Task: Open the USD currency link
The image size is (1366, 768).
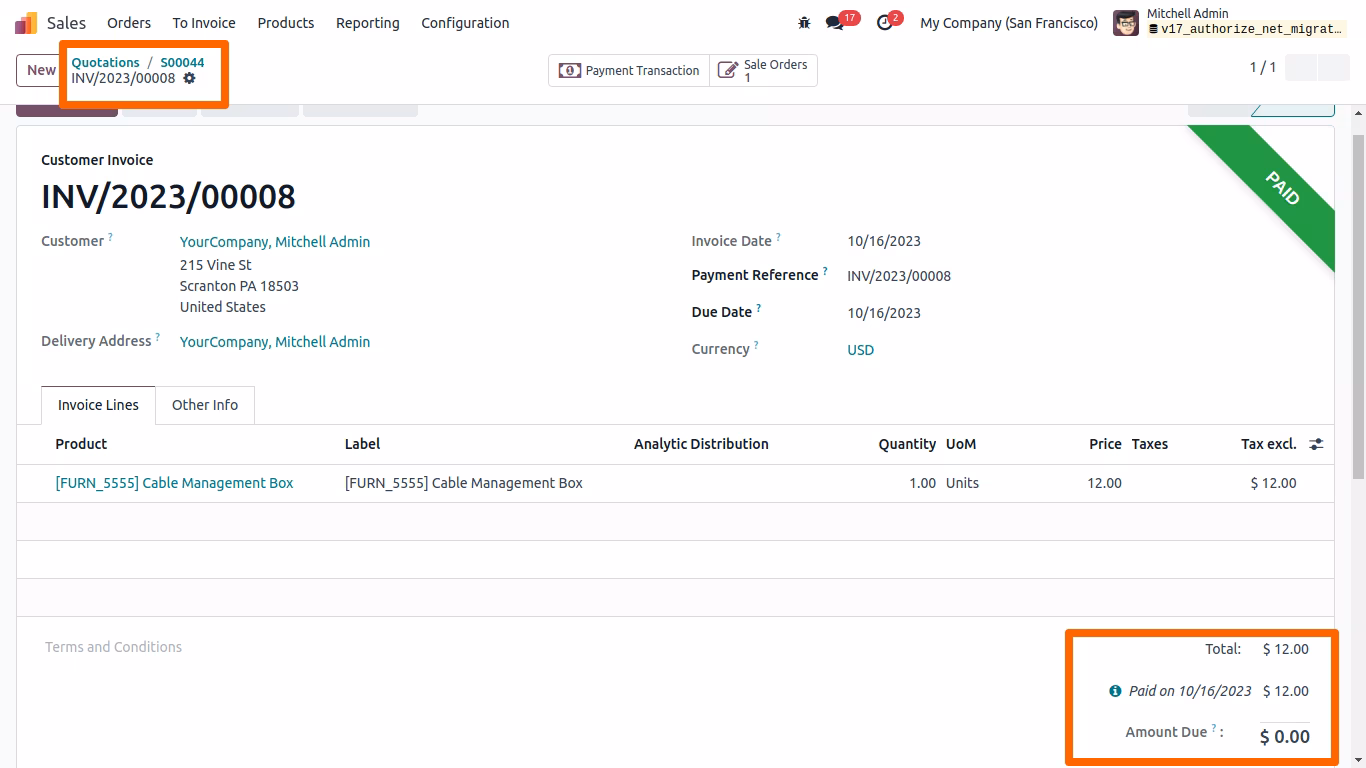Action: coord(861,350)
